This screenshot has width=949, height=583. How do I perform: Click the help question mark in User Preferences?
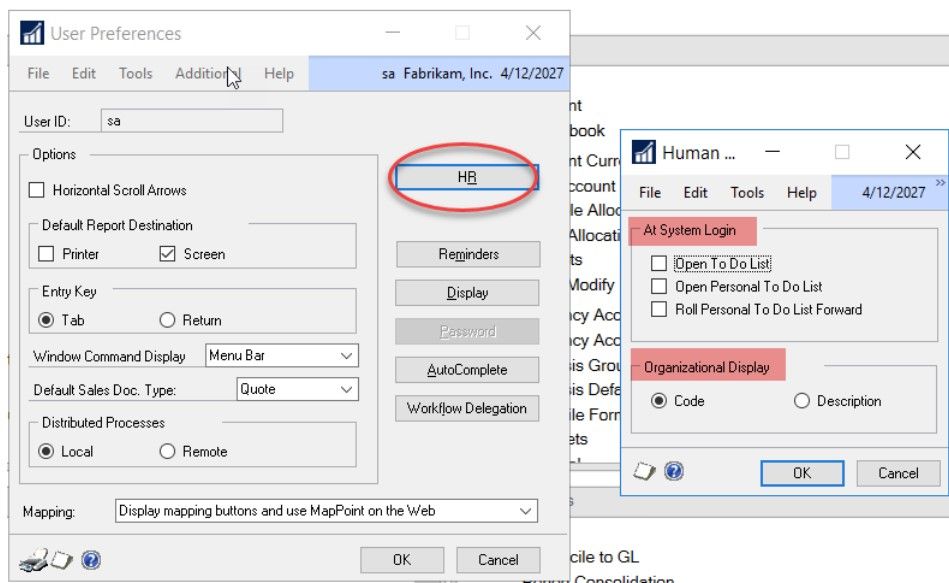coord(89,559)
